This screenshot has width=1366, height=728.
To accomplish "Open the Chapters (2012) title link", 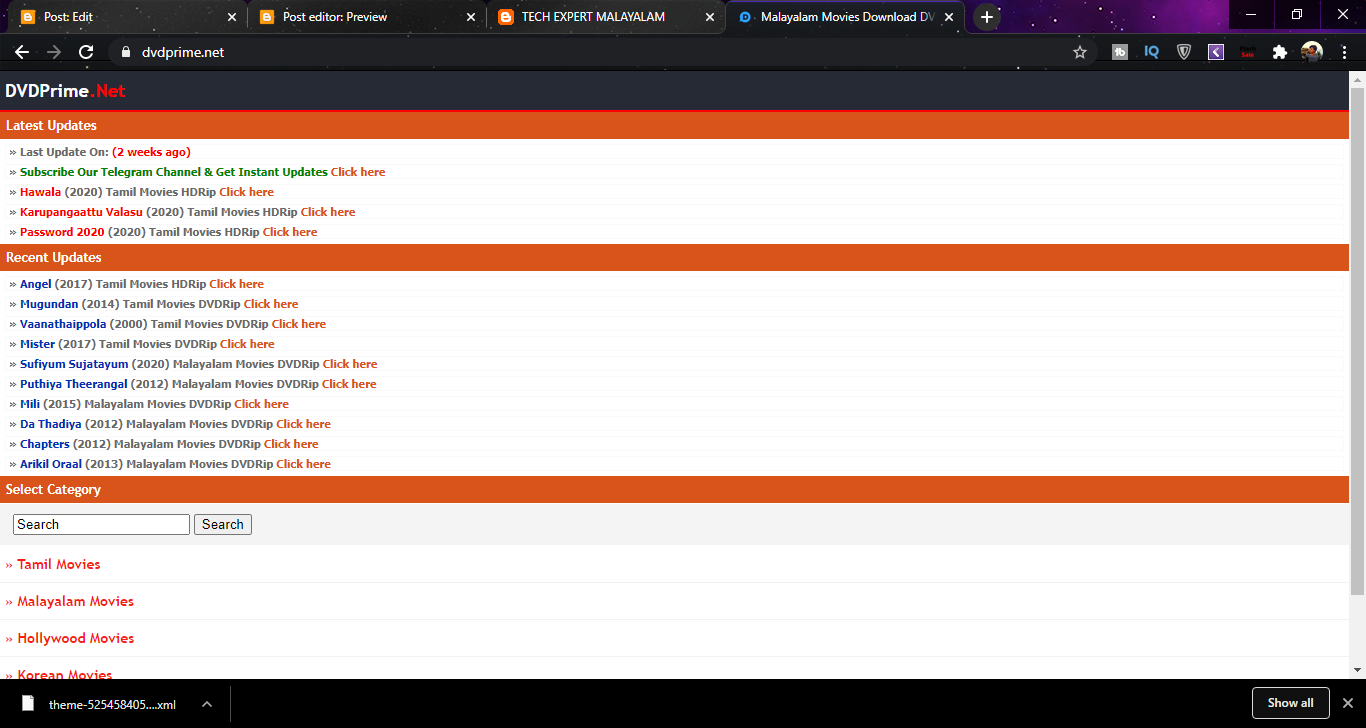I will (x=45, y=444).
